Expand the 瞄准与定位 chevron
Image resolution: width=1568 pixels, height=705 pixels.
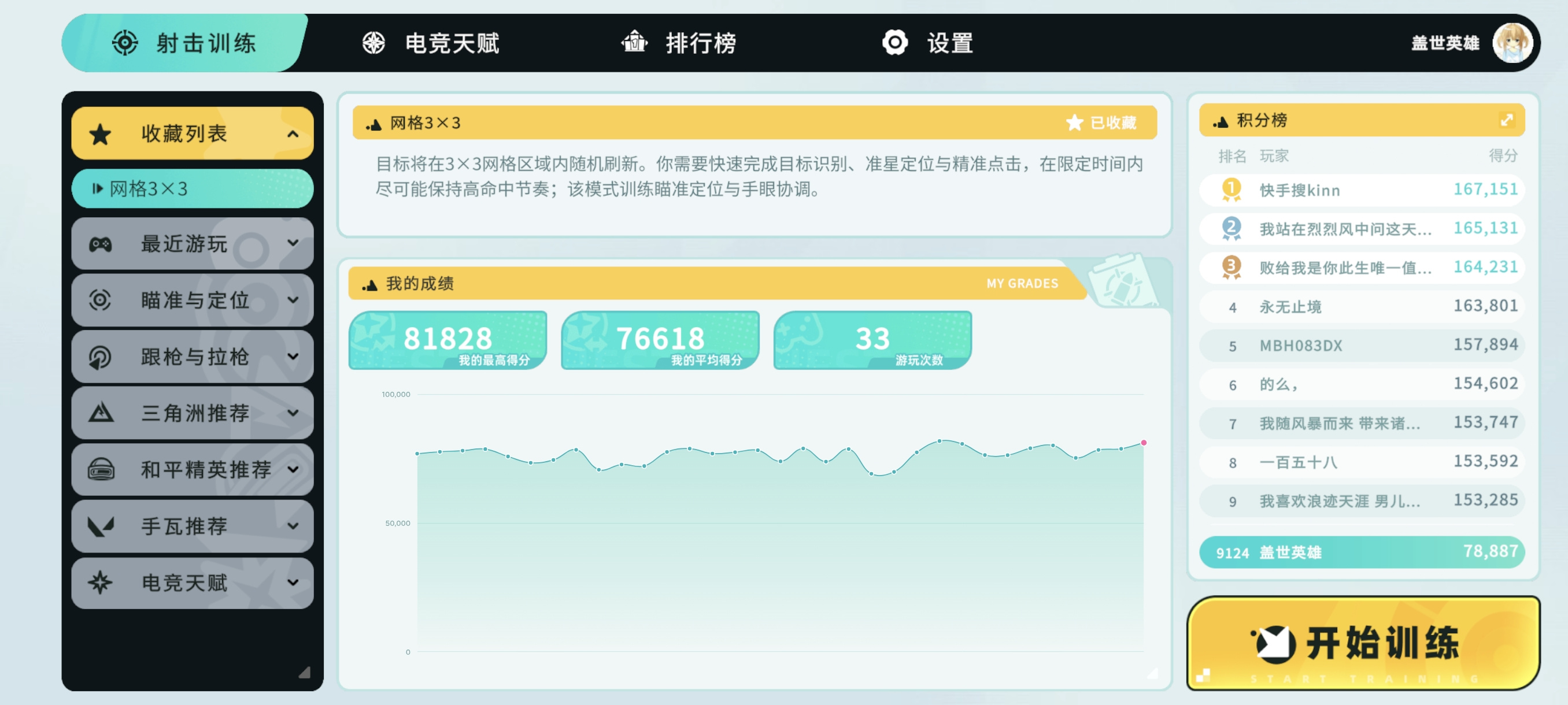[293, 300]
